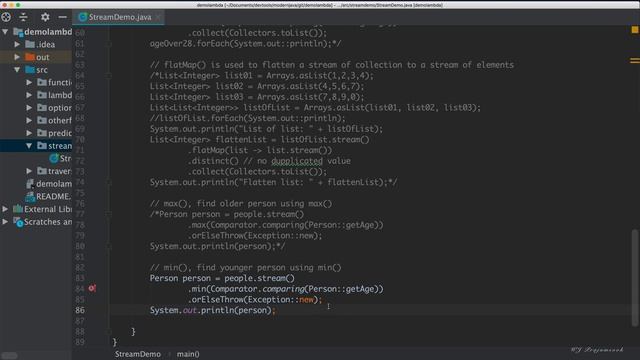This screenshot has width=640, height=360.
Task: Expand the out folder
Action: pyautogui.click(x=17, y=57)
